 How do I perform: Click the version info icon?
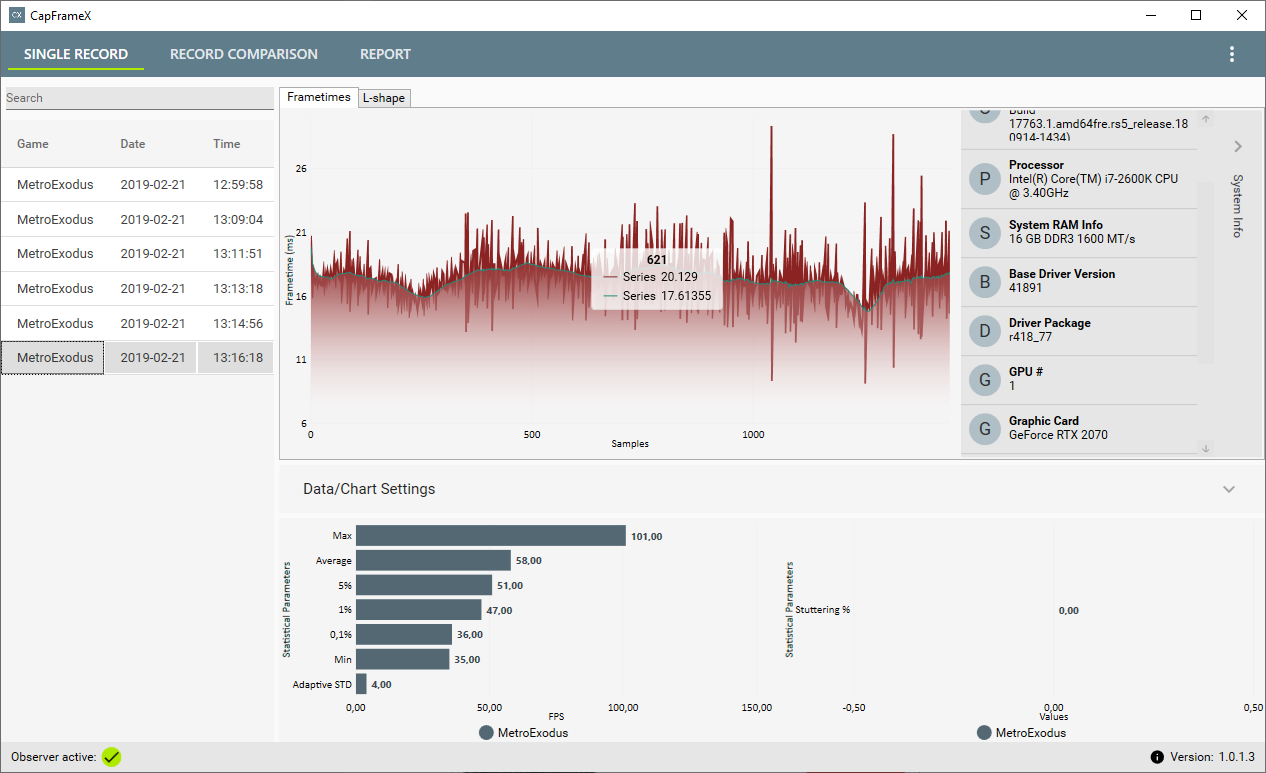pyautogui.click(x=1157, y=757)
